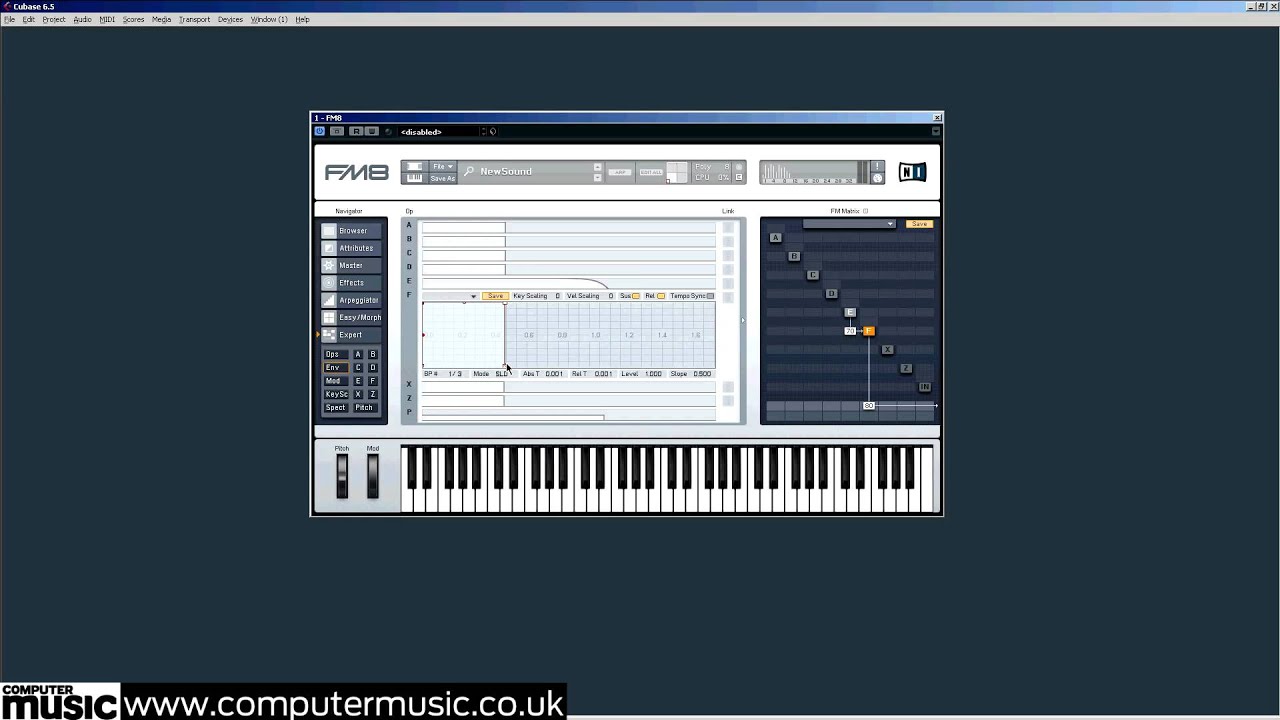Image resolution: width=1280 pixels, height=720 pixels.
Task: Open the File menu in Cubase
Action: 9,19
